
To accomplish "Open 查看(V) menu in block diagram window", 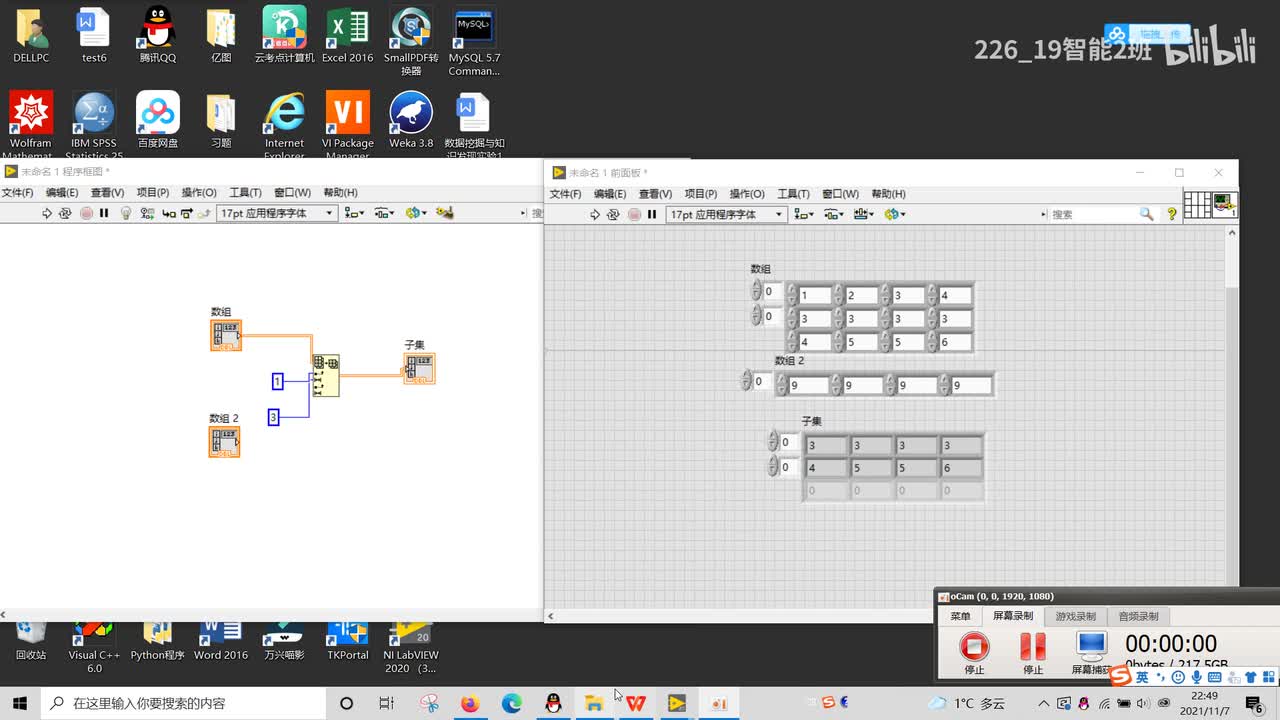I will click(x=107, y=193).
